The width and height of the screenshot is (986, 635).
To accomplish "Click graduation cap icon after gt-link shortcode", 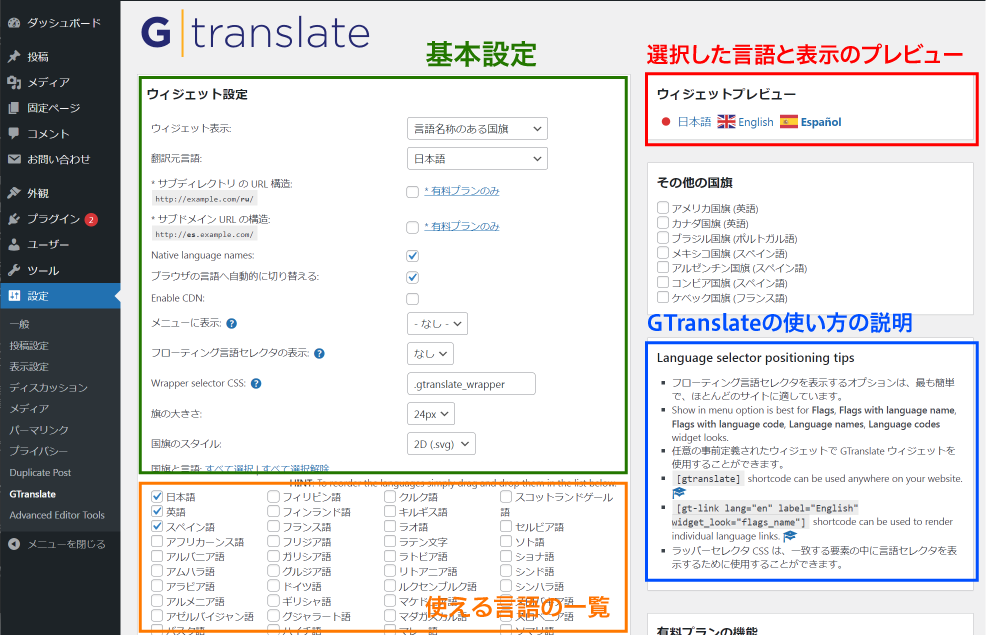I will [x=790, y=536].
